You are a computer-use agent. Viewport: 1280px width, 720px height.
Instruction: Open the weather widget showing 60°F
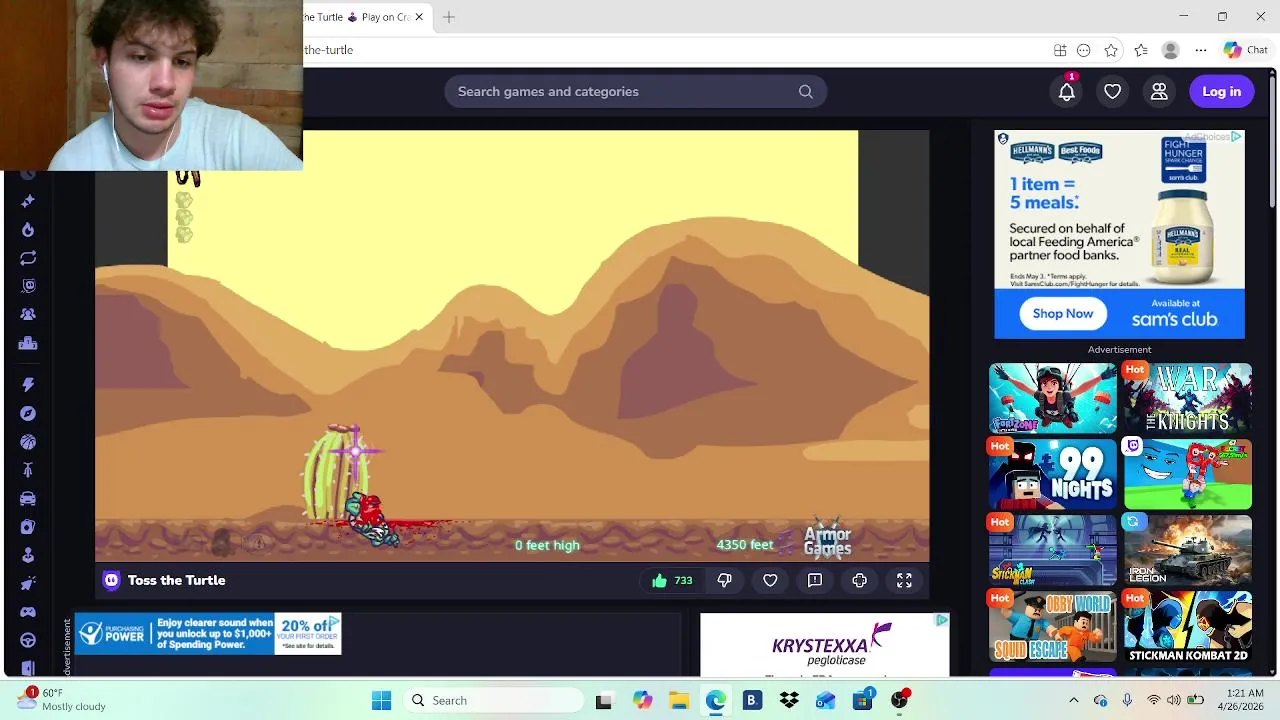[62, 700]
